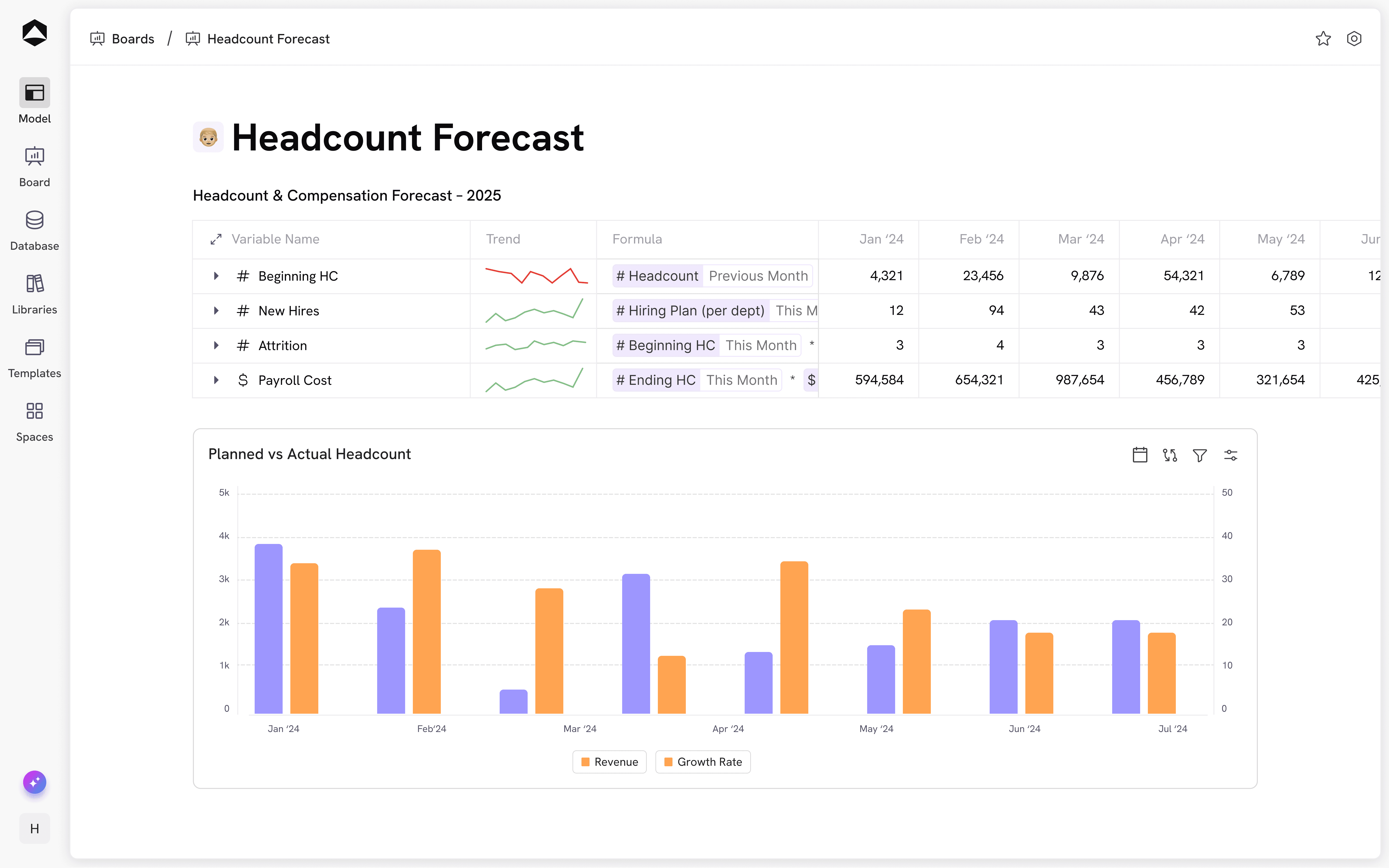
Task: Navigate to Boards breadcrumb link
Action: point(133,39)
